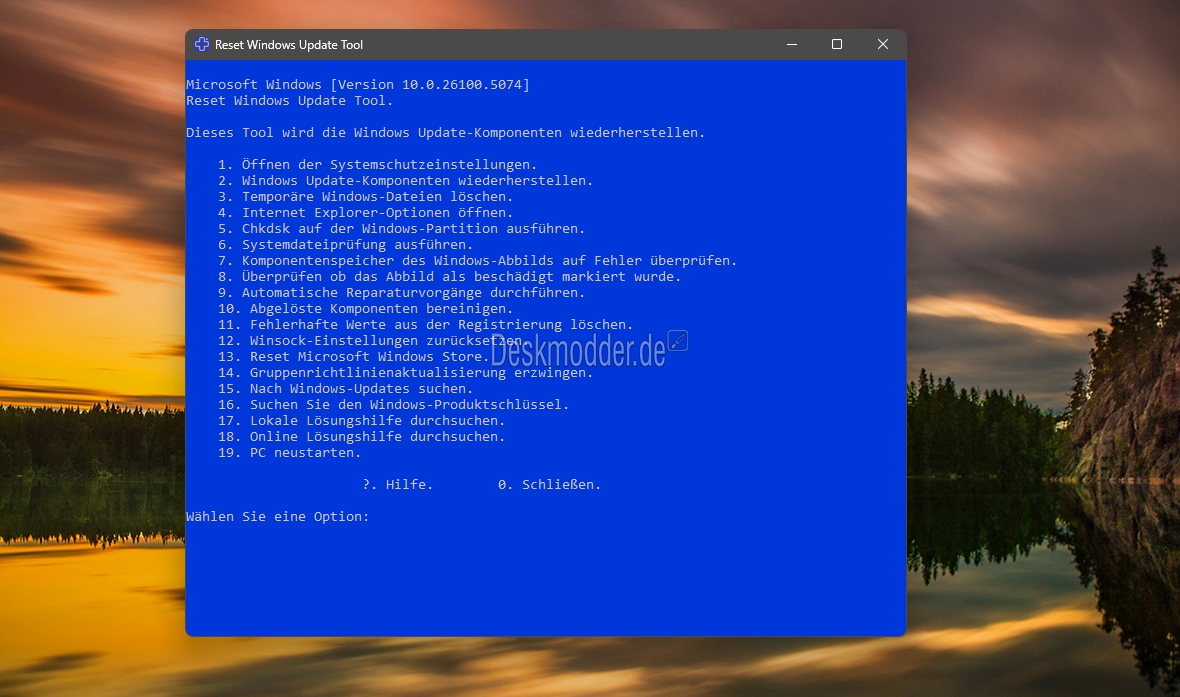The width and height of the screenshot is (1180, 697).
Task: Close the Reset Windows Update Tool window
Action: pos(883,44)
